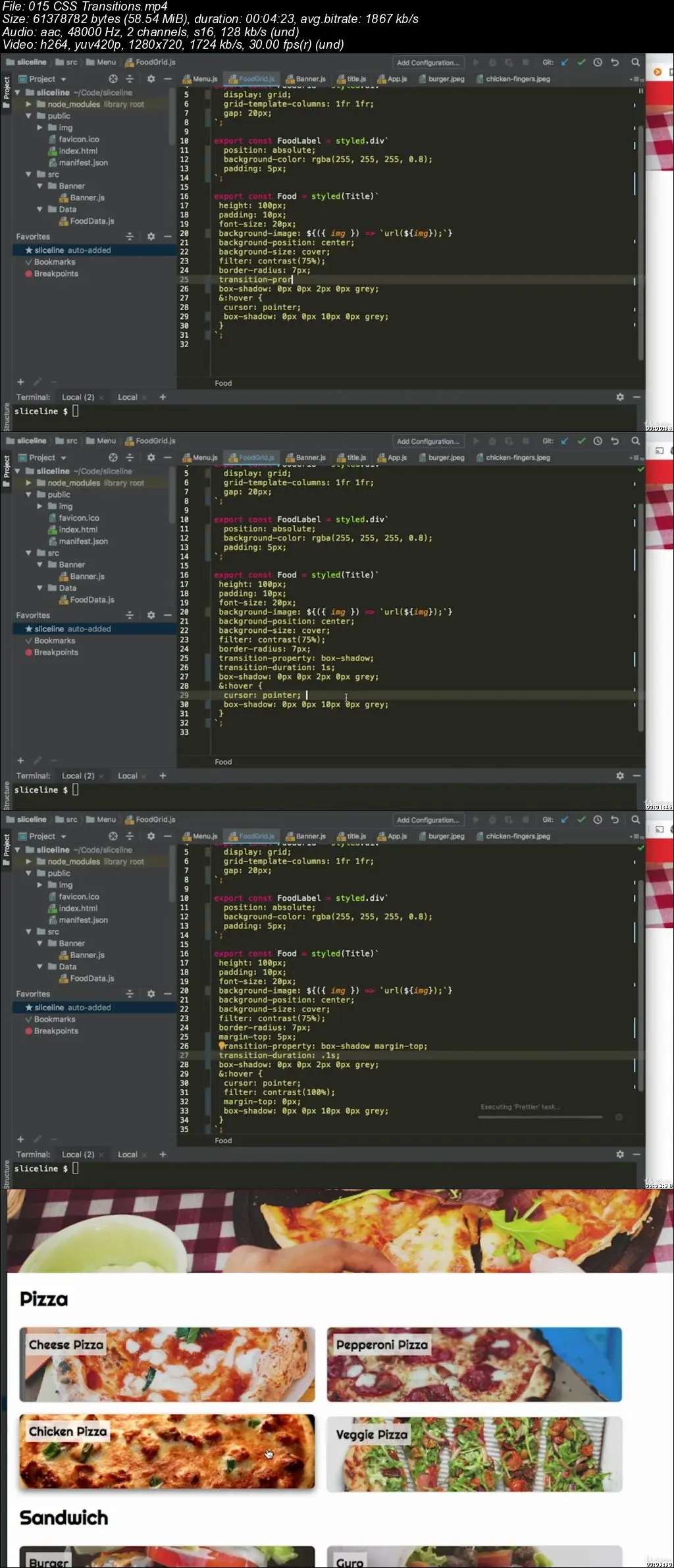Viewport: 674px width, 1568px height.
Task: Select Breakpoints in third frame Favorites
Action: tap(51, 1031)
